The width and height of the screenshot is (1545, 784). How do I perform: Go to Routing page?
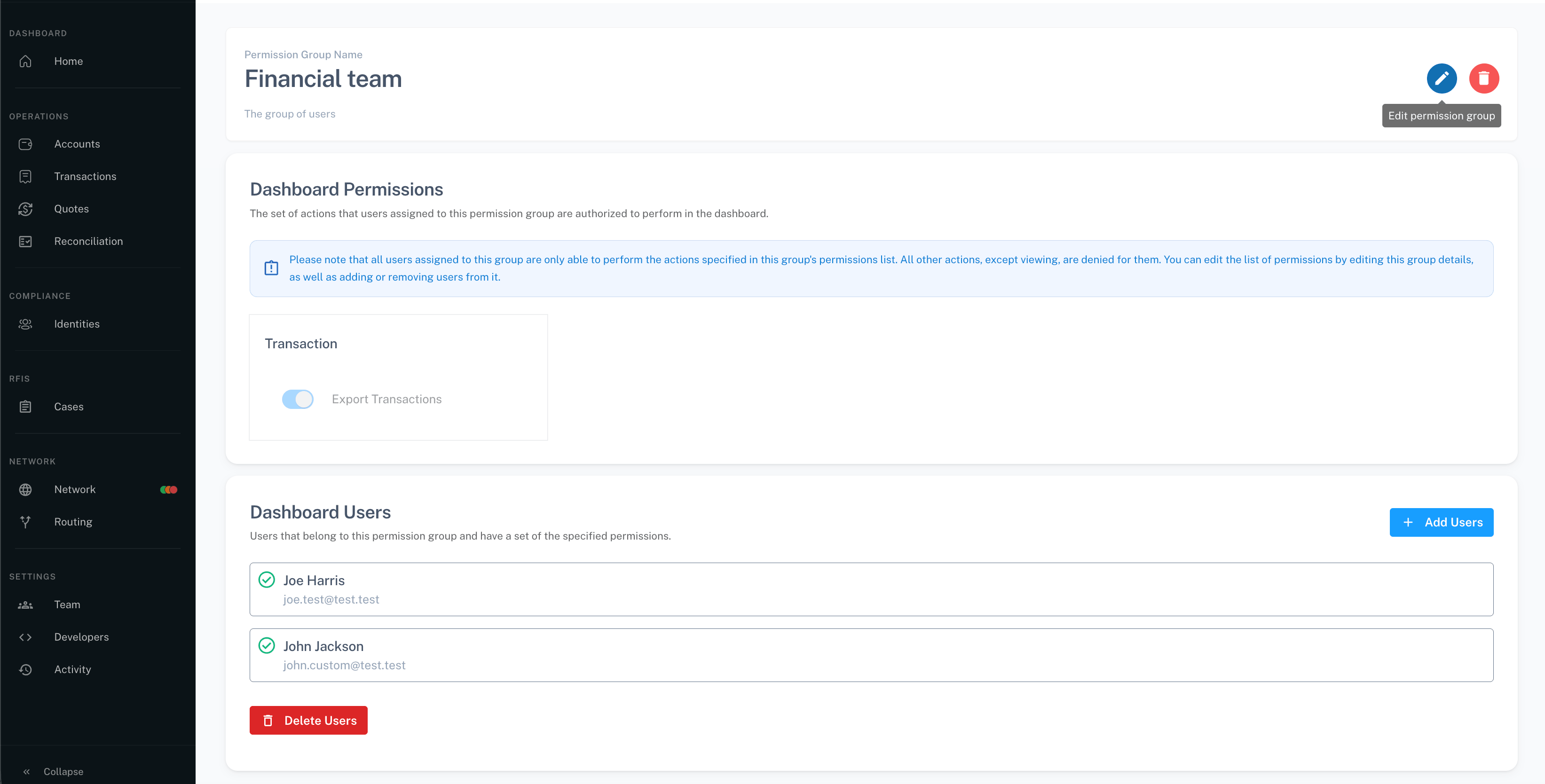coord(73,521)
